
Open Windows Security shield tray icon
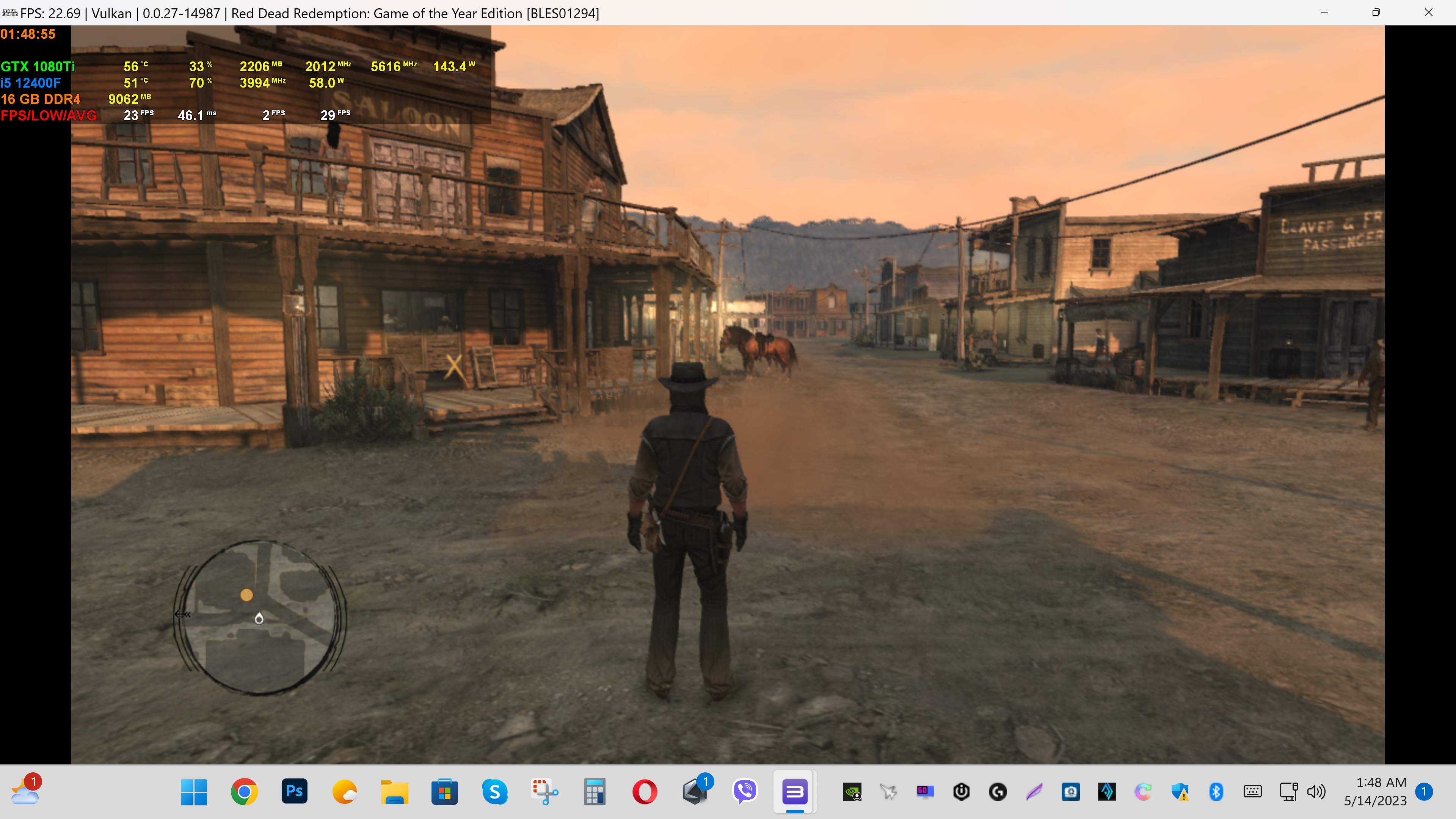1180,792
